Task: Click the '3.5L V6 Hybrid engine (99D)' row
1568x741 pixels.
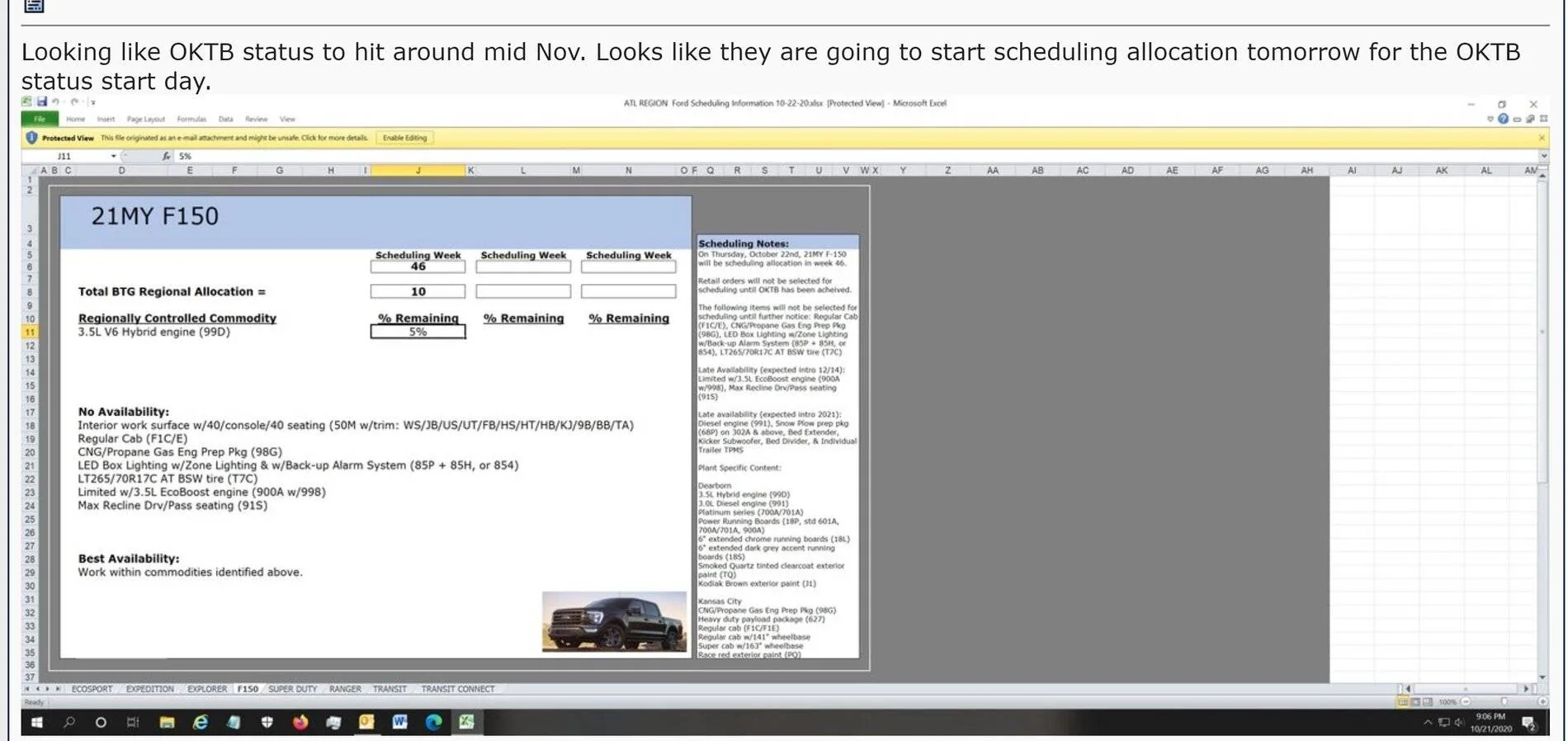Action: coord(153,332)
